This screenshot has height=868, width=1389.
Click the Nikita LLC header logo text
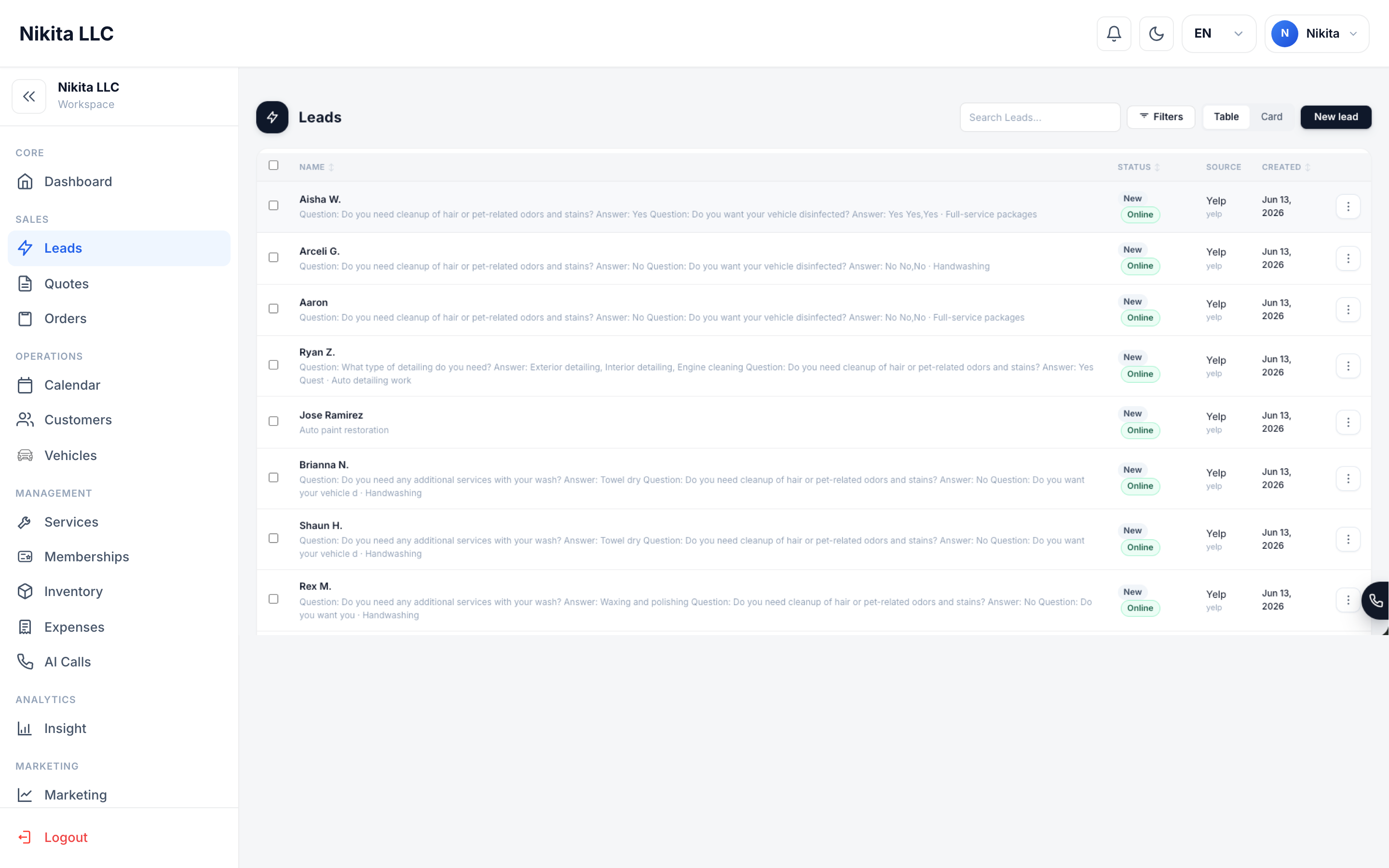pos(67,33)
